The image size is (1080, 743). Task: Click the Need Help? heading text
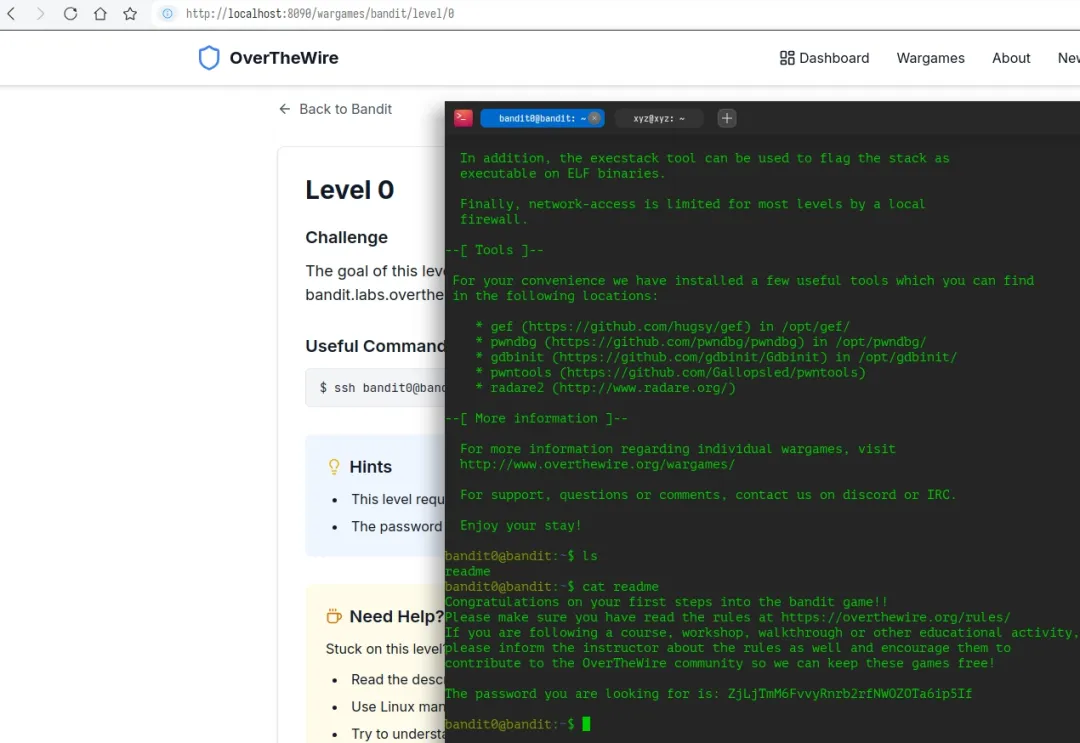point(396,616)
